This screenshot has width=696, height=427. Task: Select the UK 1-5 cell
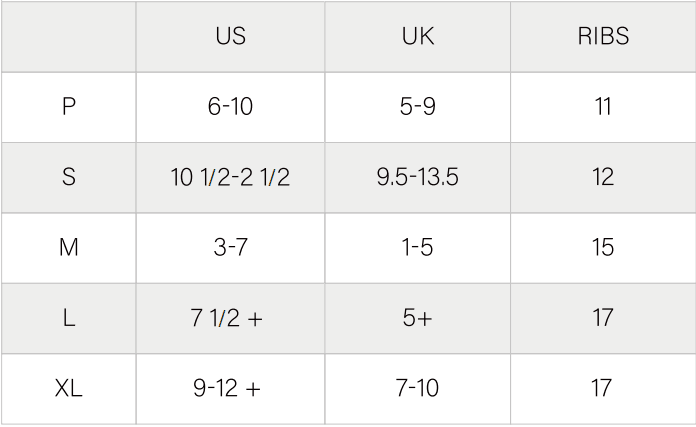[417, 247]
